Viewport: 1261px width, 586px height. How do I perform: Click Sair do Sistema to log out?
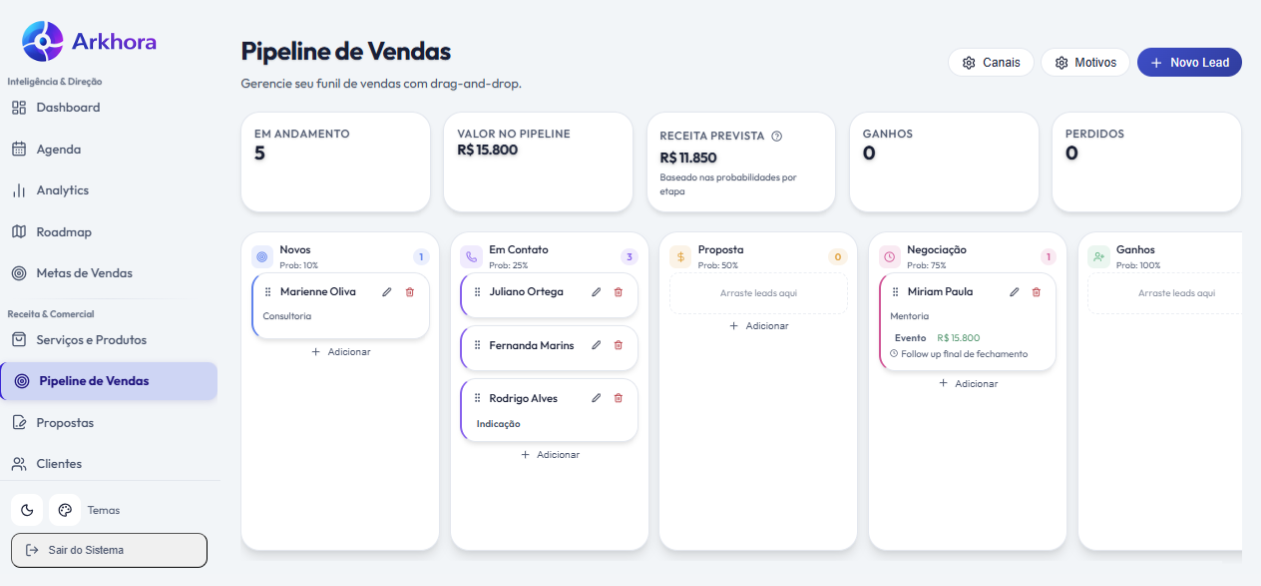pyautogui.click(x=109, y=550)
